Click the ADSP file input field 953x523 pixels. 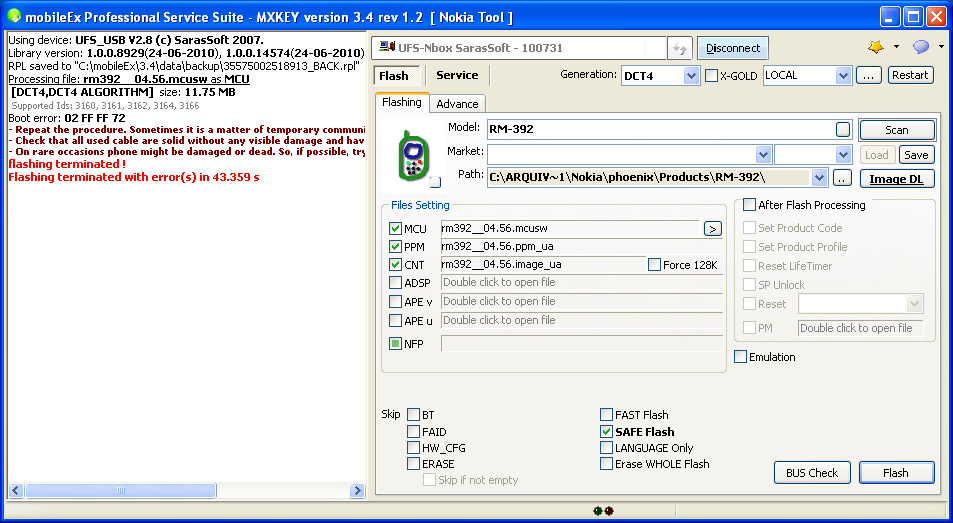click(581, 283)
